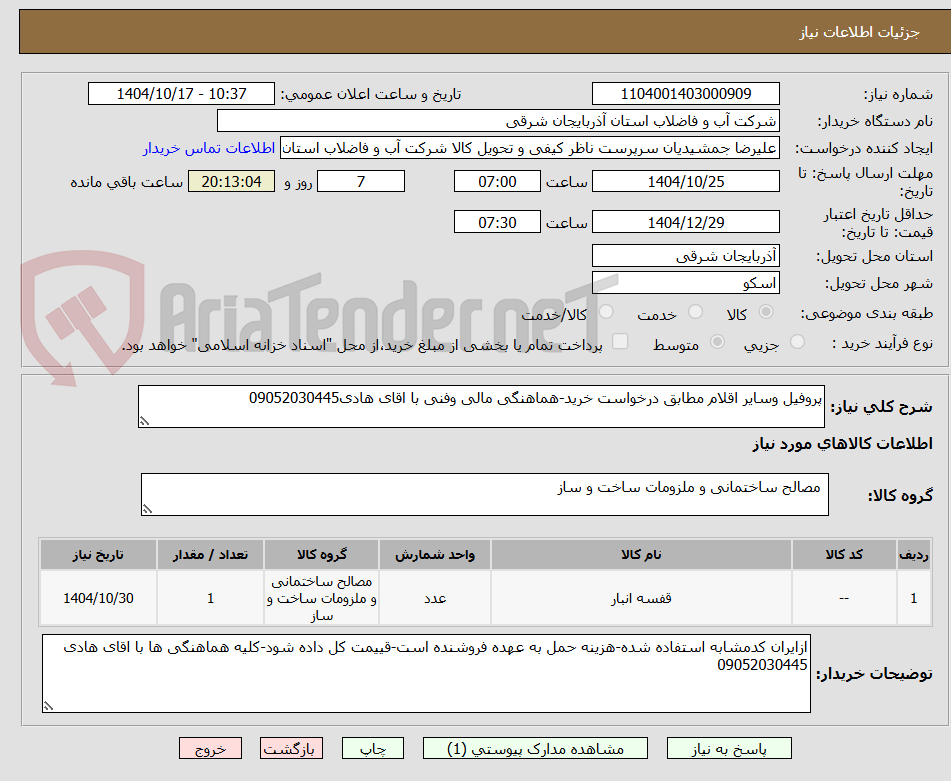
Task: Click the قفسه انبار item name cell
Action: [641, 598]
